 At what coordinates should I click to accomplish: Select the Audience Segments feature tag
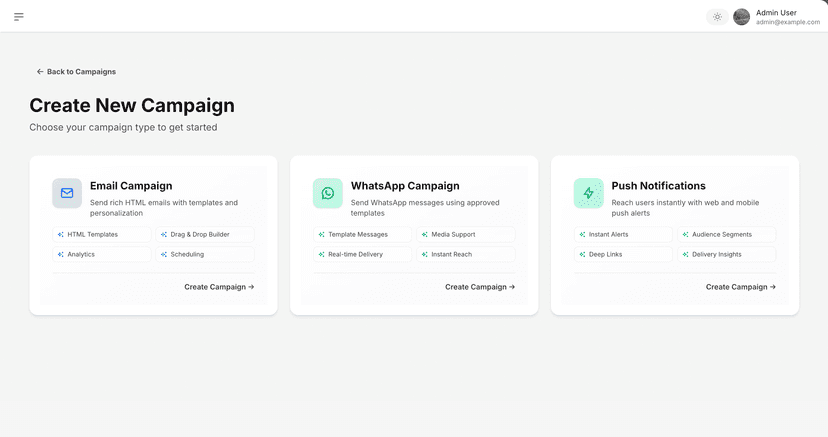point(727,234)
